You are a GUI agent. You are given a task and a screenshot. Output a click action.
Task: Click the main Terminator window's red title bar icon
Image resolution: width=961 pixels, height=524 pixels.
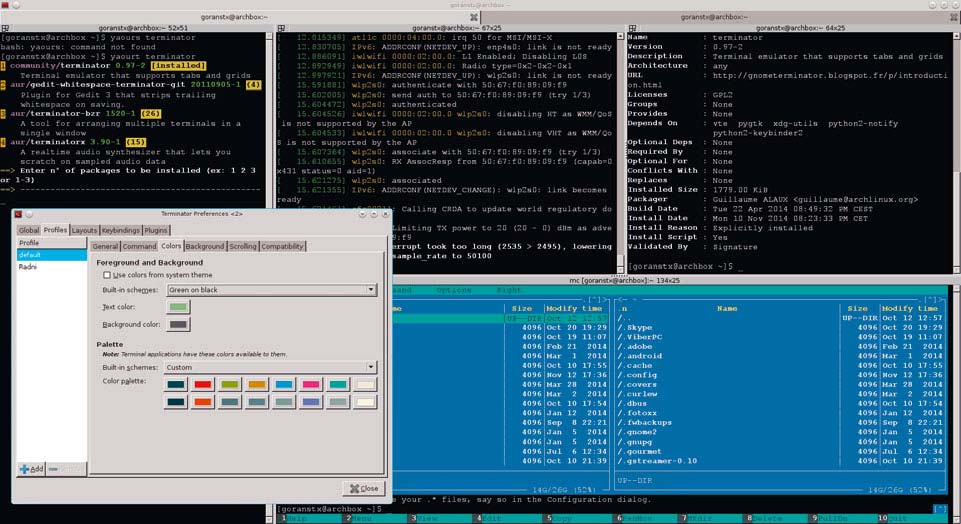pyautogui.click(x=5, y=4)
